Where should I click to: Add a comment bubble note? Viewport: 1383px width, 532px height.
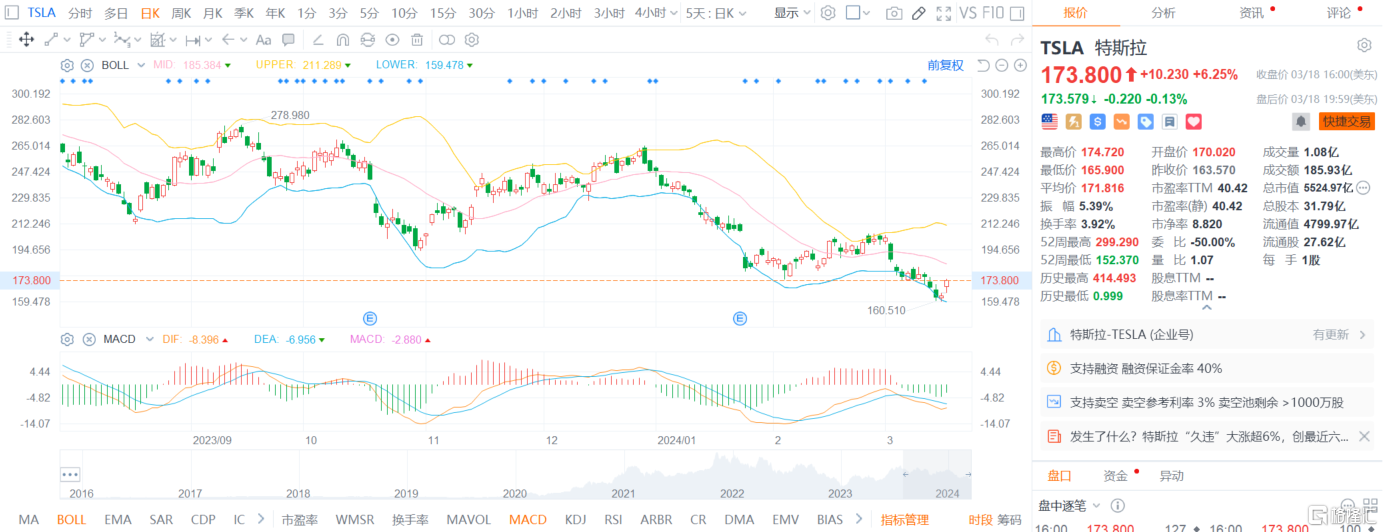288,40
